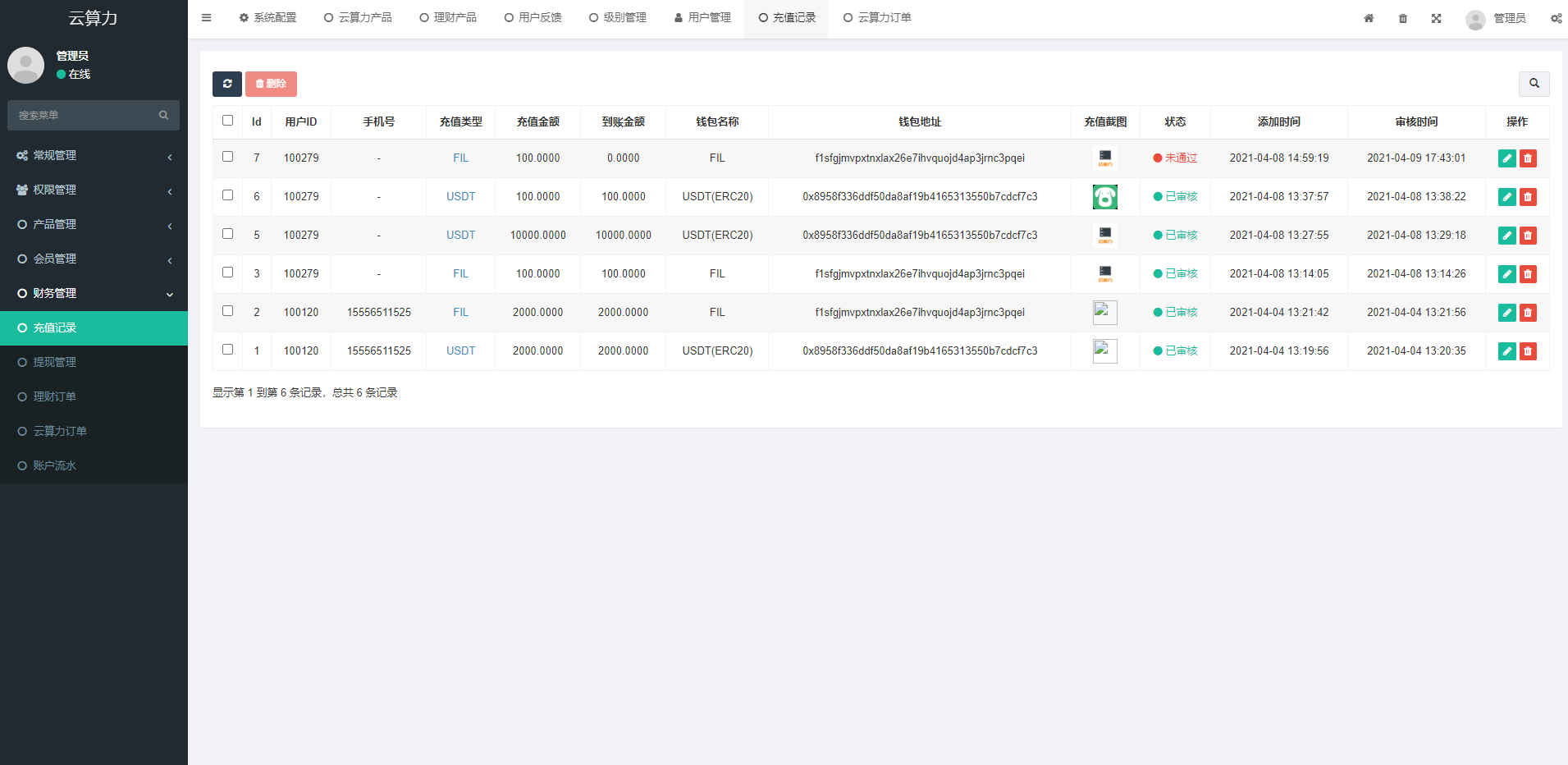Expand the 权限管理 sidebar menu
This screenshot has height=765, width=1568.
(x=94, y=190)
